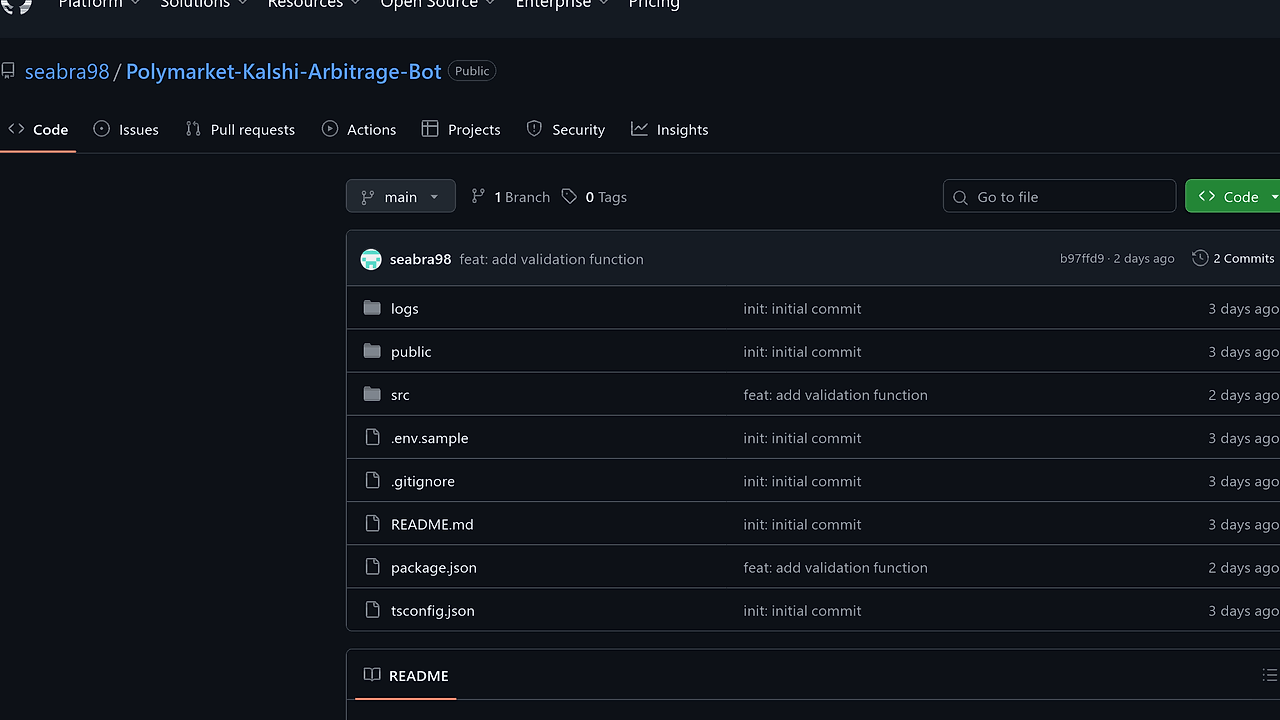The image size is (1280, 720).
Task: Open the src folder
Action: coord(400,395)
